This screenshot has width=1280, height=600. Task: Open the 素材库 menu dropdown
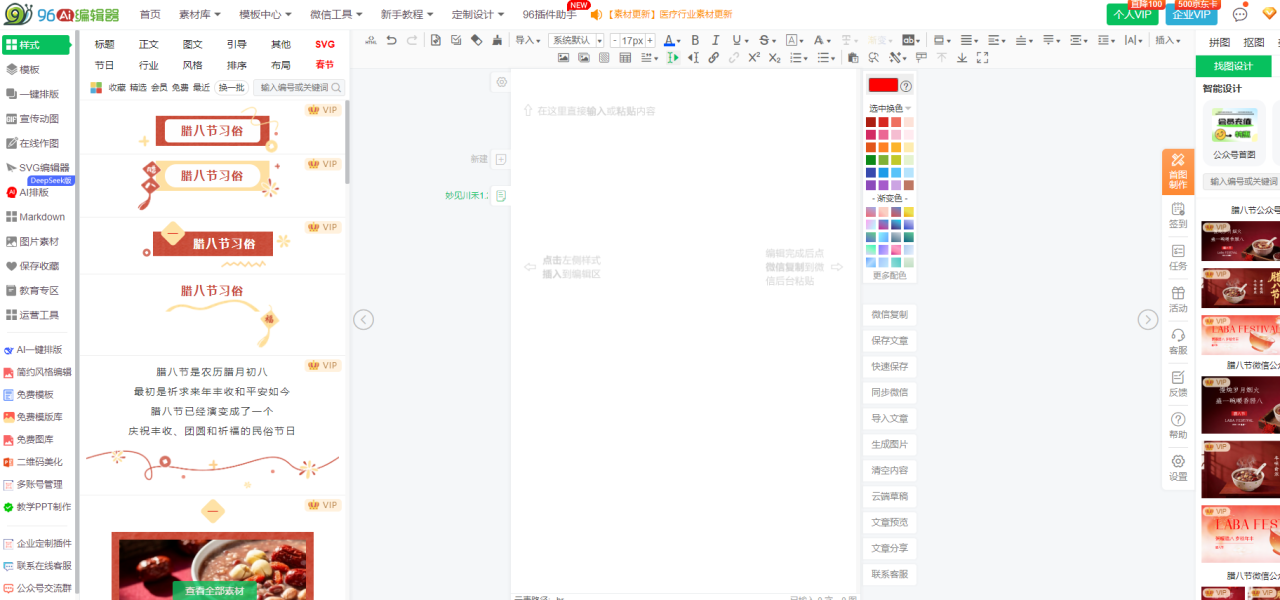199,14
